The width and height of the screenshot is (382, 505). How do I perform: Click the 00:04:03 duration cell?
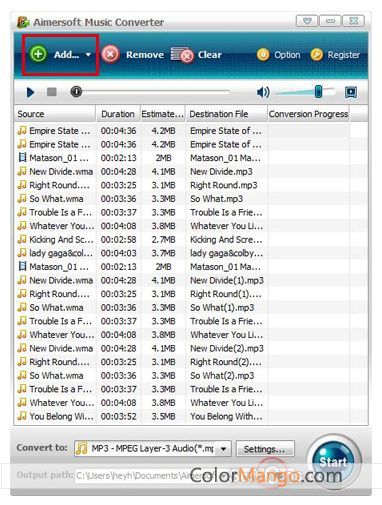(x=118, y=253)
